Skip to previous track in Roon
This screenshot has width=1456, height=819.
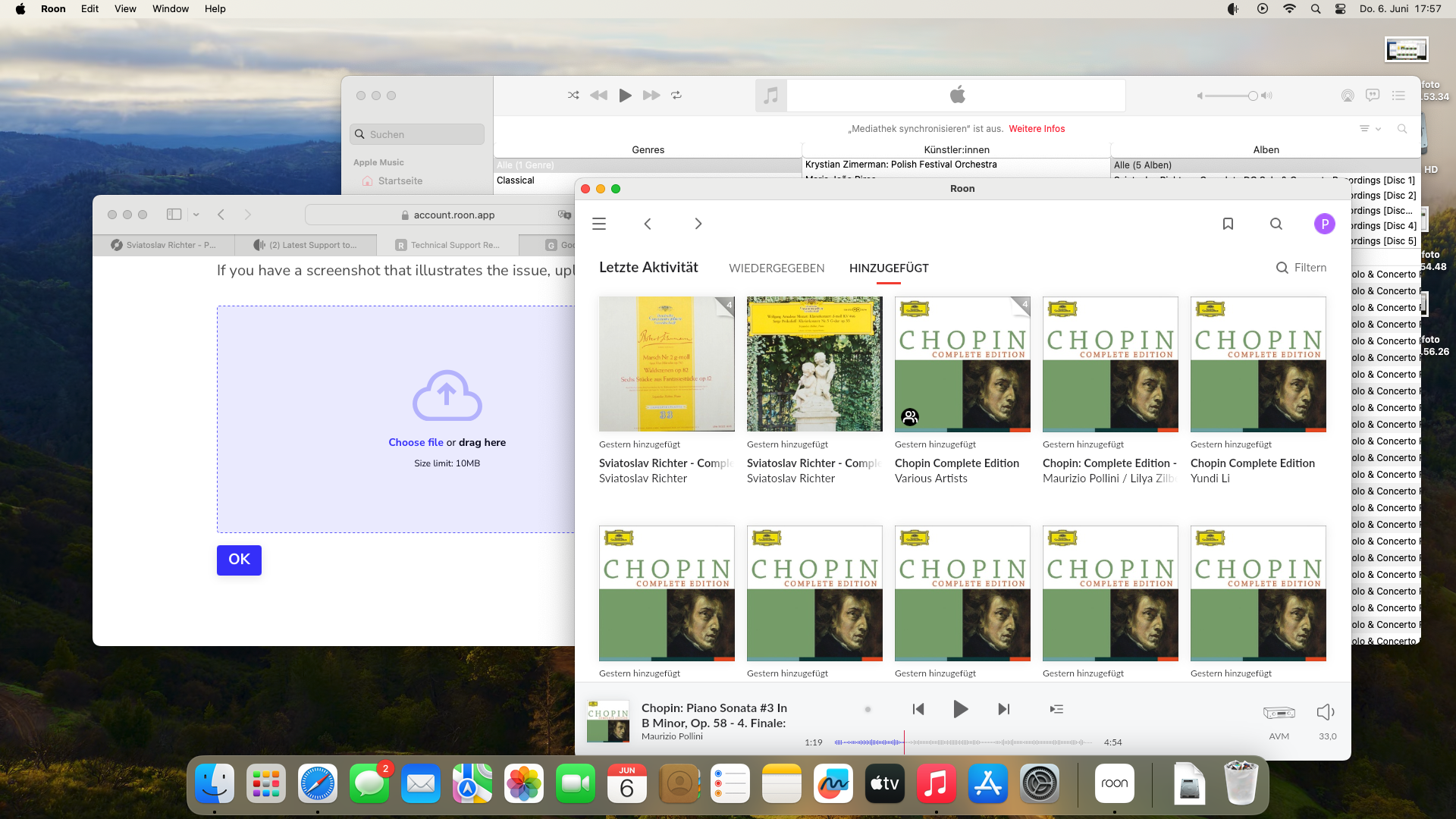918,709
